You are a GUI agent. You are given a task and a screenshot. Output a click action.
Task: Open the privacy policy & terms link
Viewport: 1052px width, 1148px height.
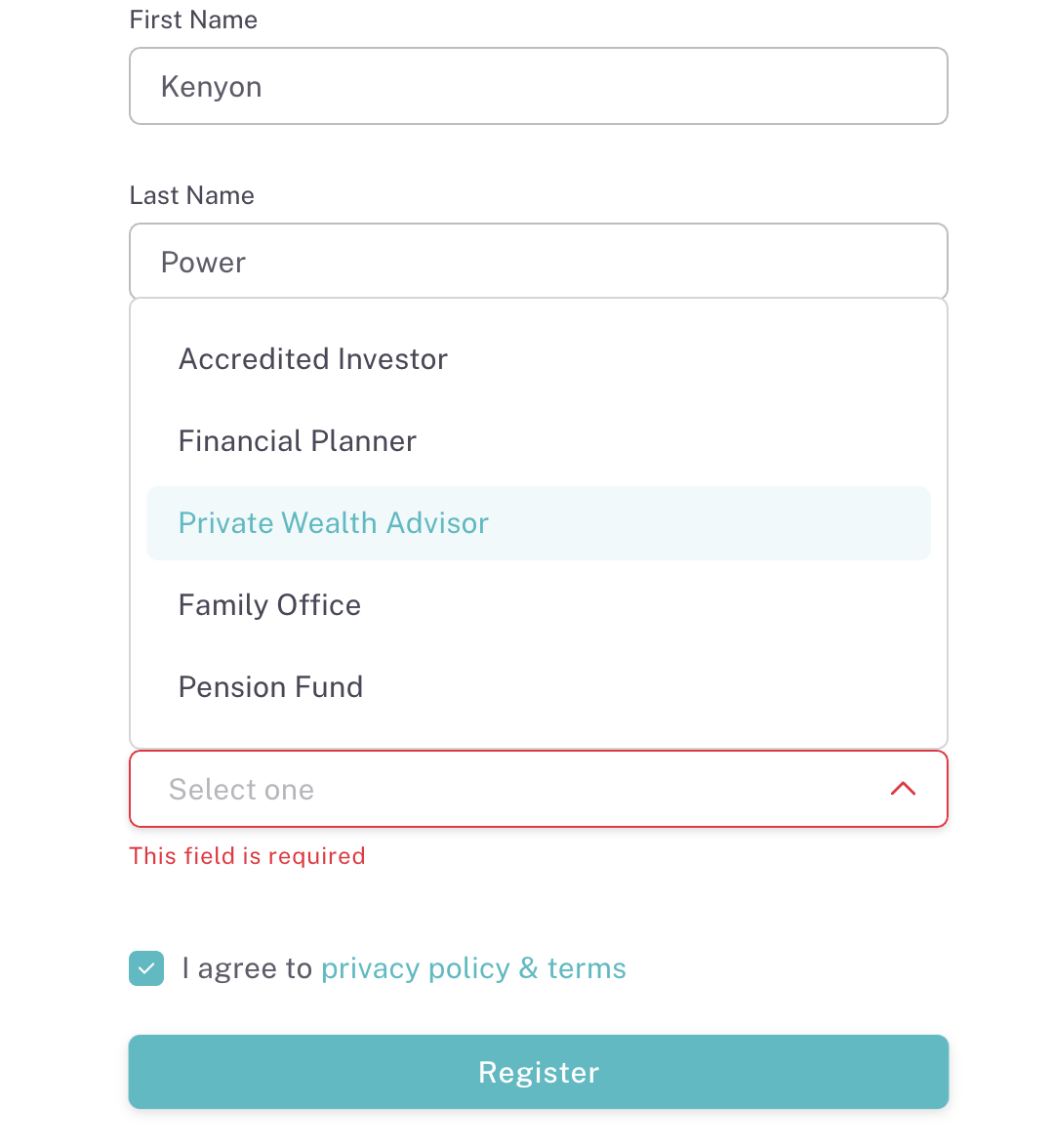click(473, 968)
